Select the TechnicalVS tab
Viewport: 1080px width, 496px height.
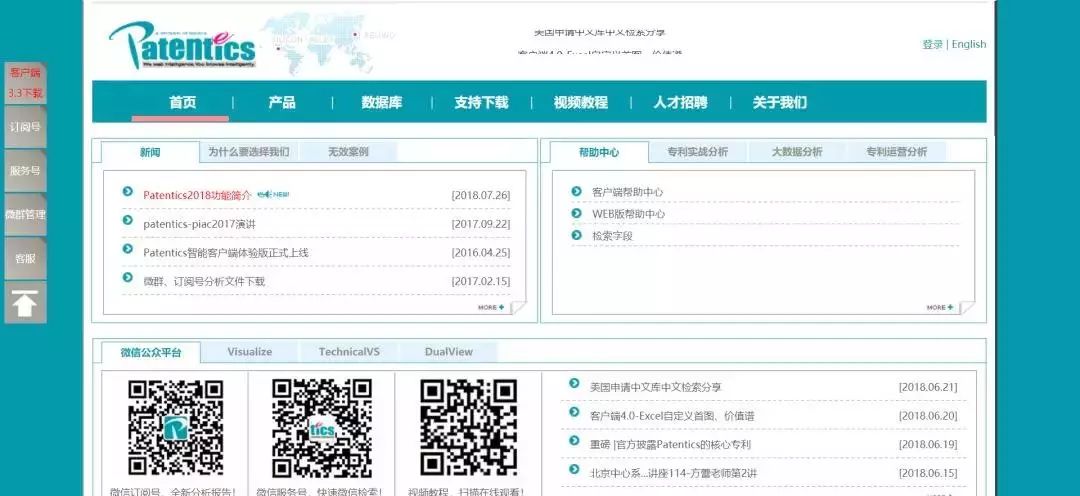(349, 352)
